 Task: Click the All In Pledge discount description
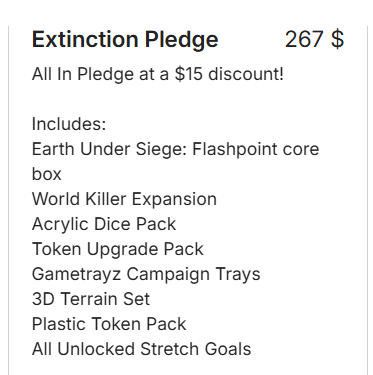pyautogui.click(x=158, y=74)
